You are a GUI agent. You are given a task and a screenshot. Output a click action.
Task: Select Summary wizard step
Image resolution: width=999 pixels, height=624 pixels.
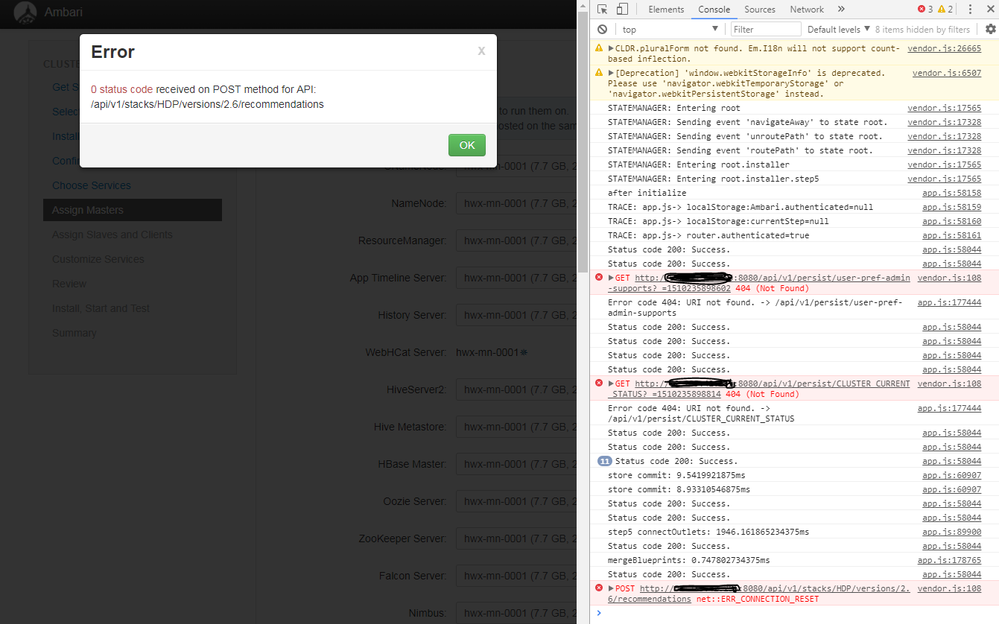tap(74, 333)
